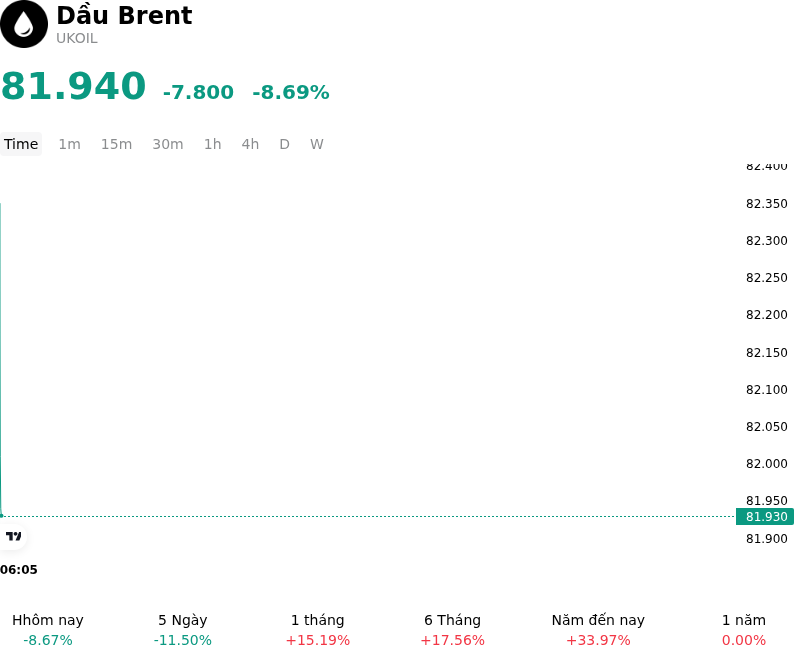View Năm đến nay performance
The height and width of the screenshot is (660, 800).
coord(598,630)
